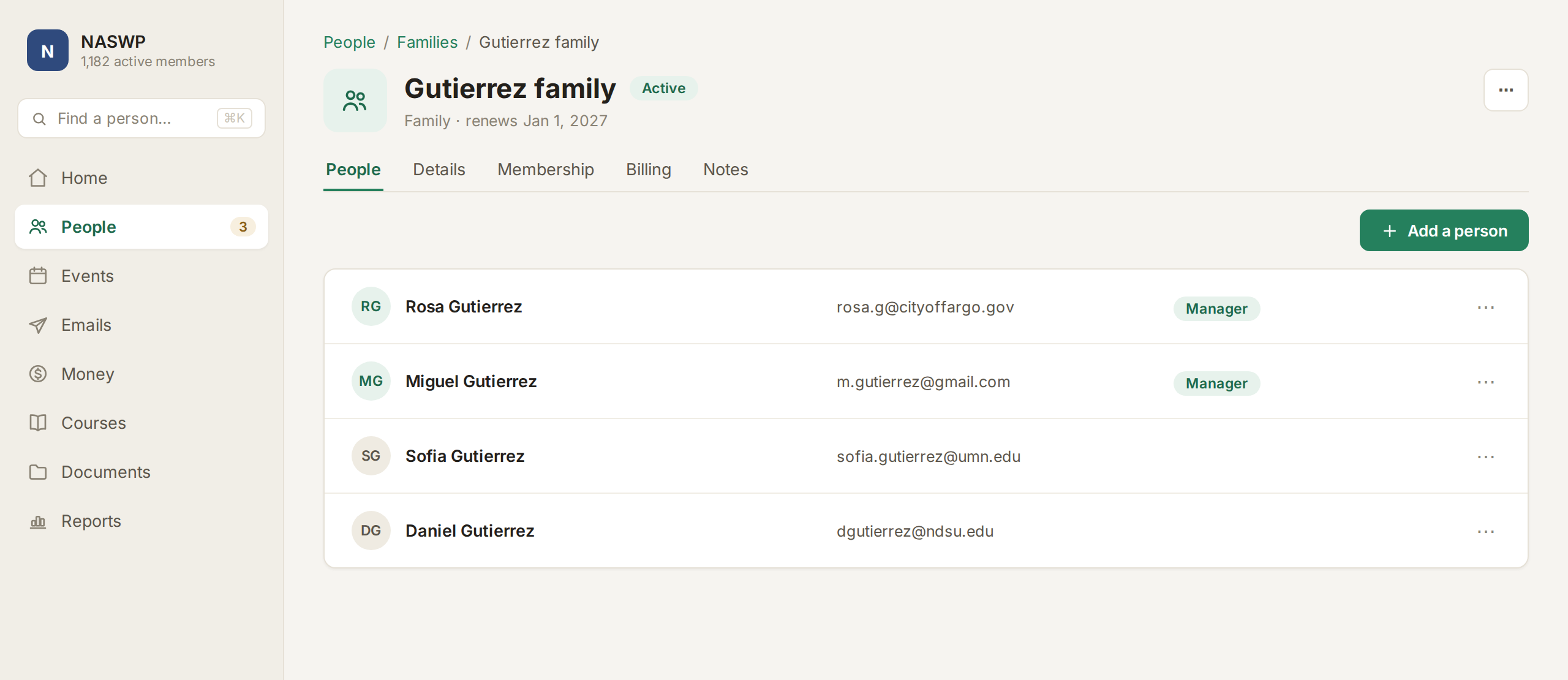The height and width of the screenshot is (680, 1568).
Task: Click email m.gutierrez@gmail.com
Action: [x=924, y=382]
